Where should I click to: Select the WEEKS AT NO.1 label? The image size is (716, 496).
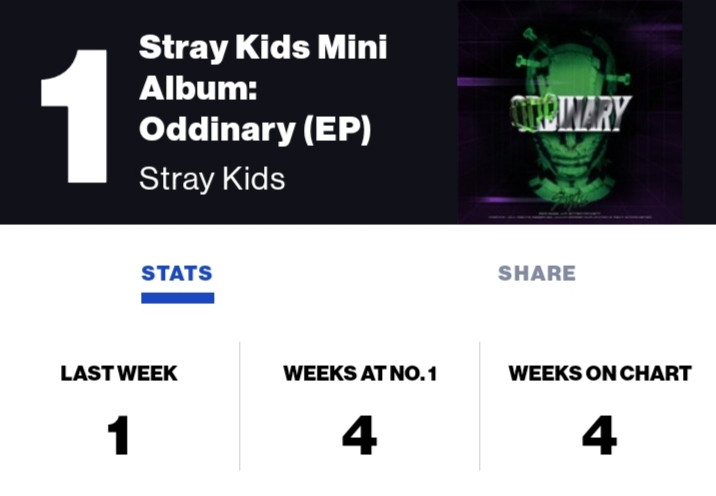[360, 373]
